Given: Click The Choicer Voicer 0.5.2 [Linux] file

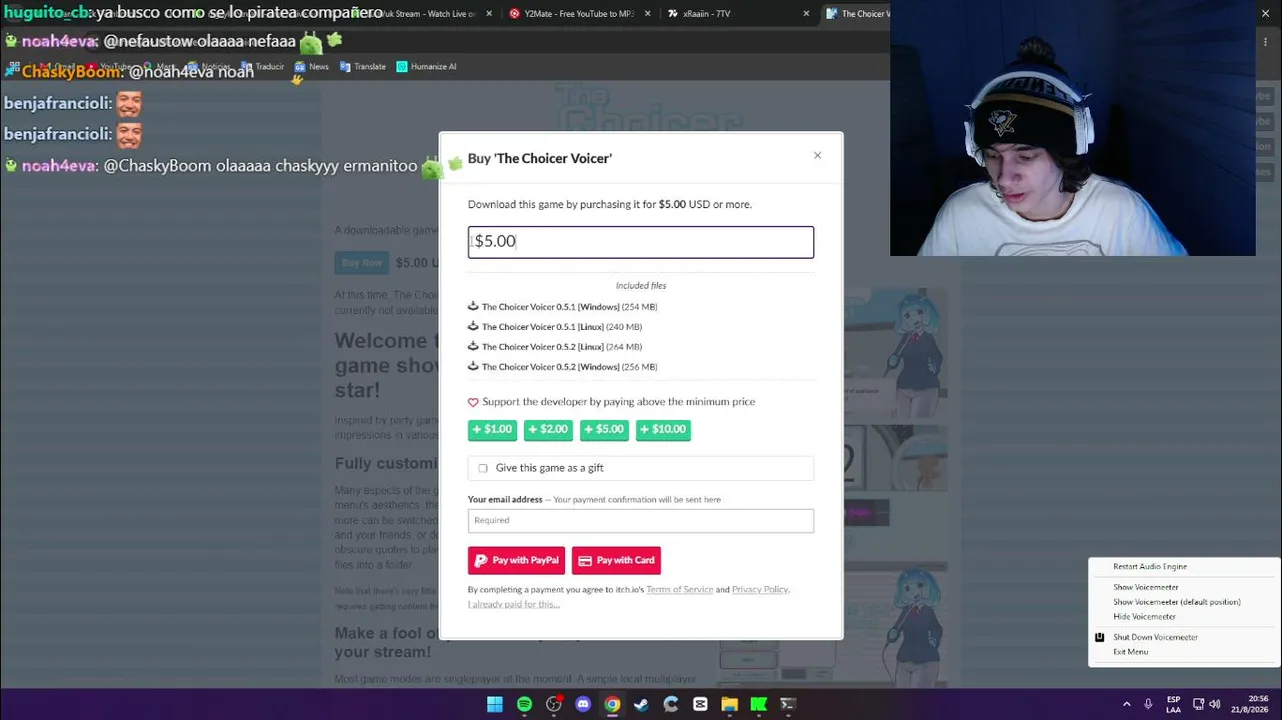Looking at the screenshot, I should 543,347.
